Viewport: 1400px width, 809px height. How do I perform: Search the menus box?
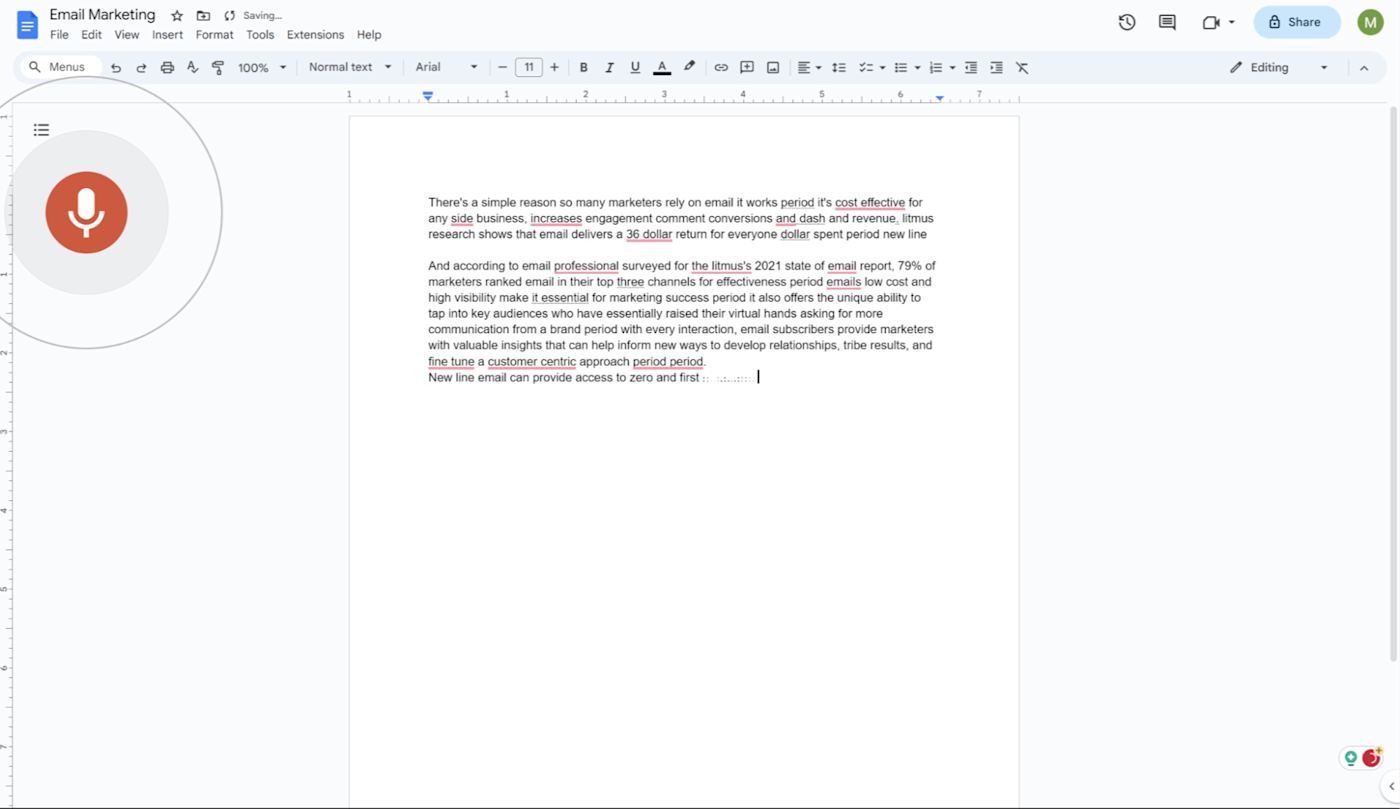click(59, 68)
